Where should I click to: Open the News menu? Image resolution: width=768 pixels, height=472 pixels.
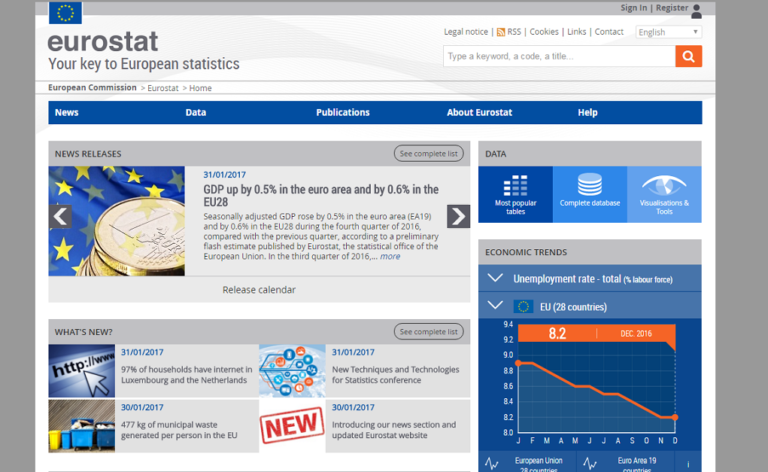tap(67, 113)
